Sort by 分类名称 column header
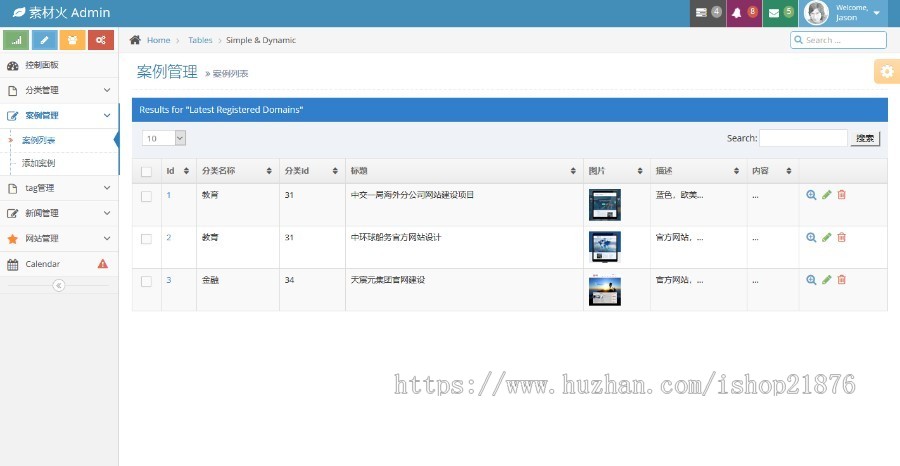The width and height of the screenshot is (900, 466). (x=238, y=171)
